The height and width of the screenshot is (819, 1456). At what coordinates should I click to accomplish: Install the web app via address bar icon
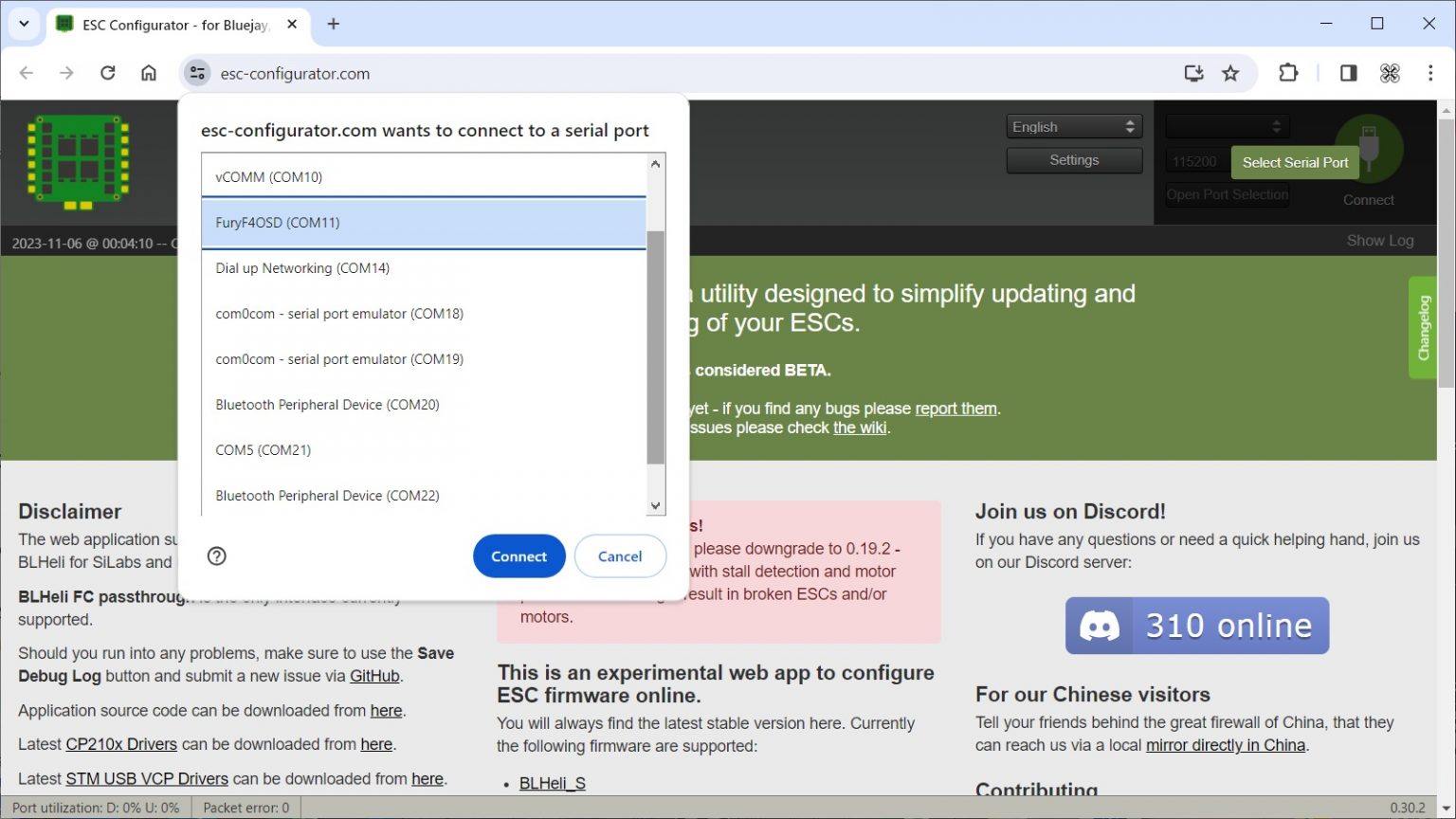click(x=1193, y=73)
